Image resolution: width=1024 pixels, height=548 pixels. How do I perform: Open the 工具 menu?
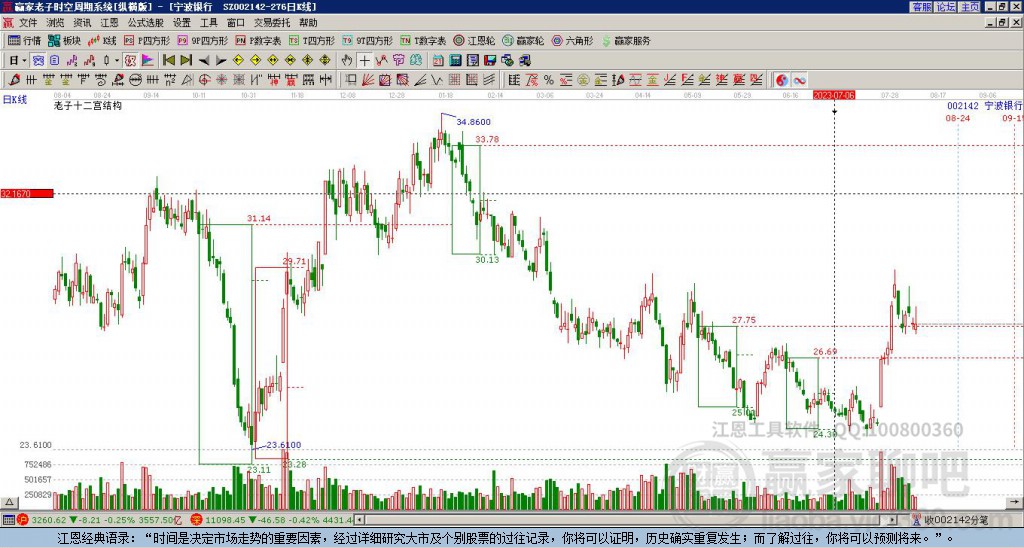[208, 23]
